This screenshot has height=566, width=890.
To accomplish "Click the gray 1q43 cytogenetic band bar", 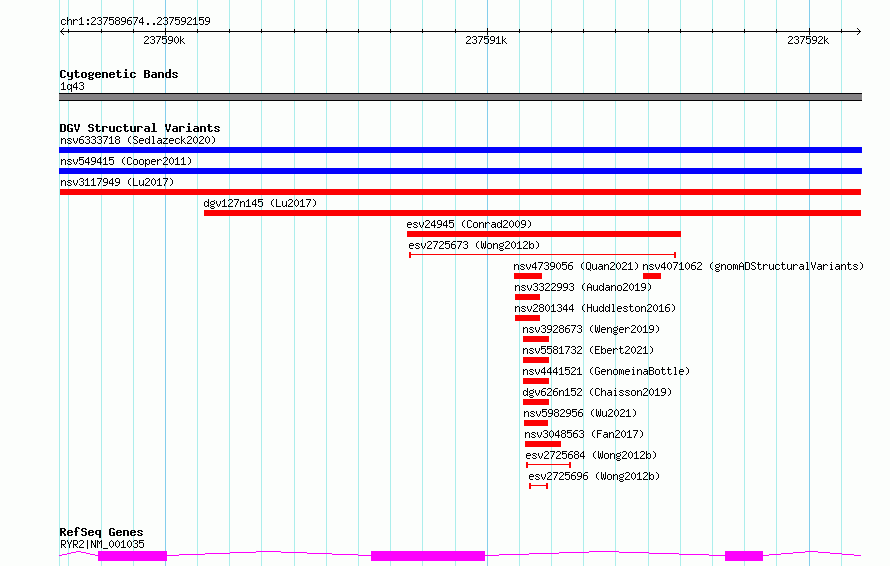I will coord(460,97).
